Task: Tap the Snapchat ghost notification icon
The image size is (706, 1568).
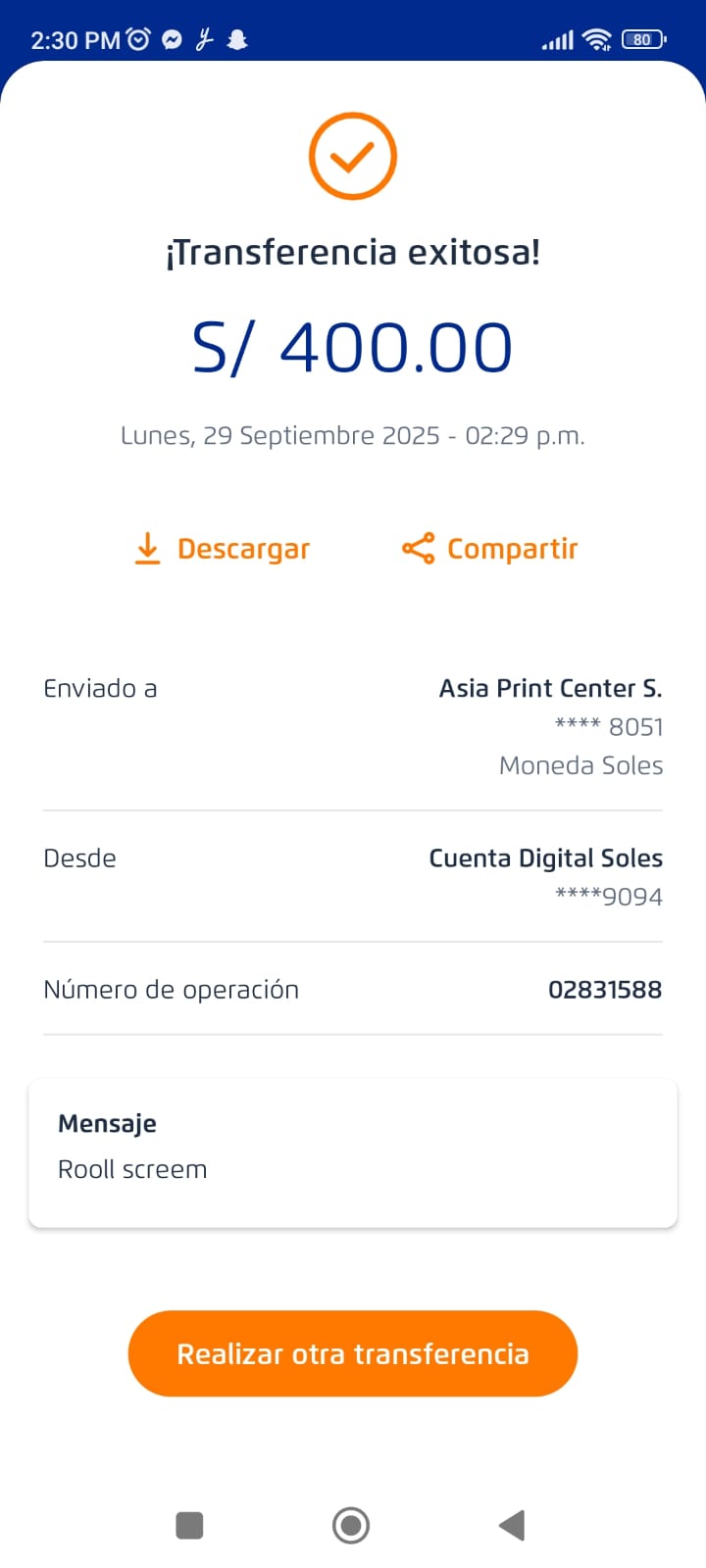Action: (237, 39)
